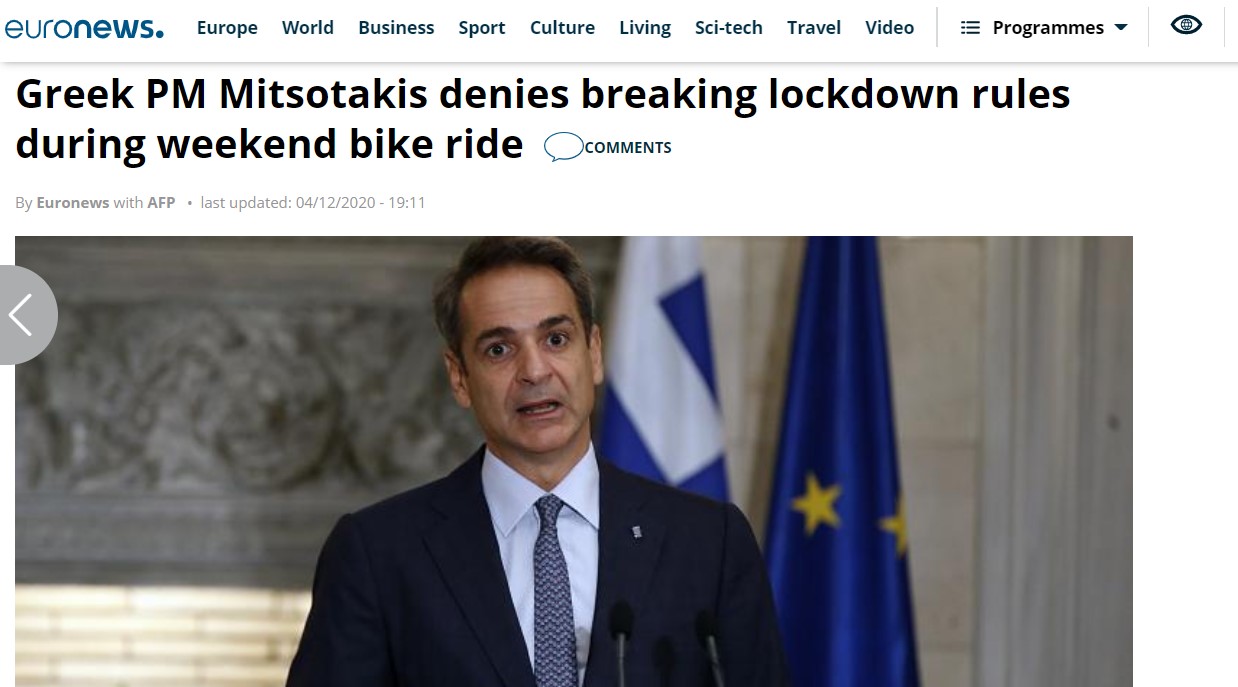Image resolution: width=1238 pixels, height=687 pixels.
Task: Open the Travel section
Action: coord(814,28)
